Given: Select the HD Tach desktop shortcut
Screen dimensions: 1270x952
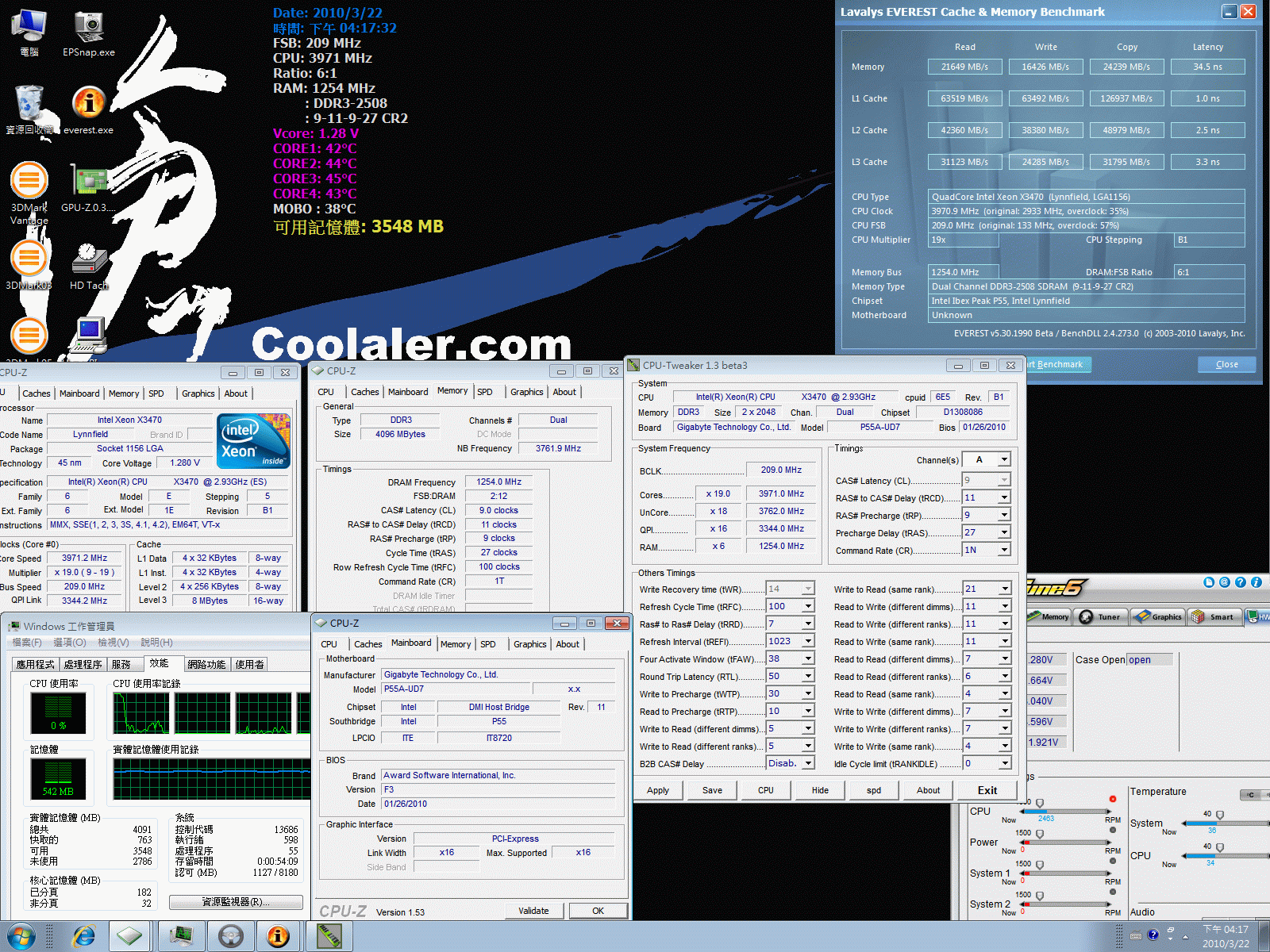Looking at the screenshot, I should 89,266.
